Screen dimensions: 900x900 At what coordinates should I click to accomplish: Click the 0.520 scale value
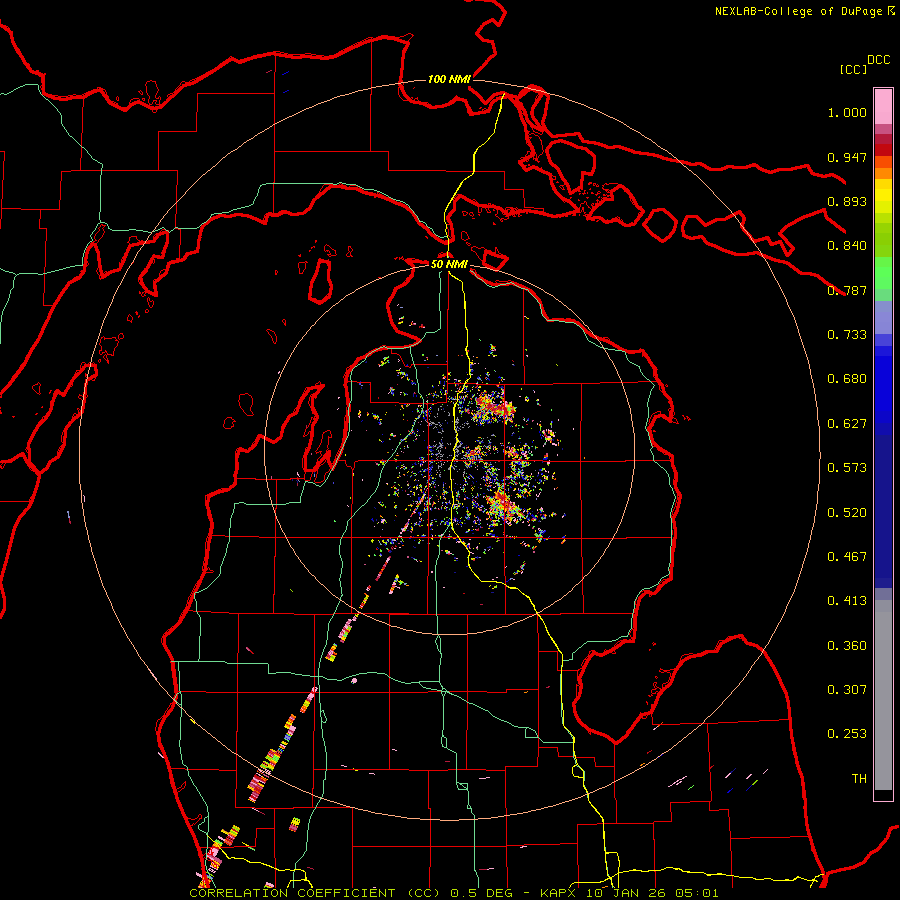[847, 513]
